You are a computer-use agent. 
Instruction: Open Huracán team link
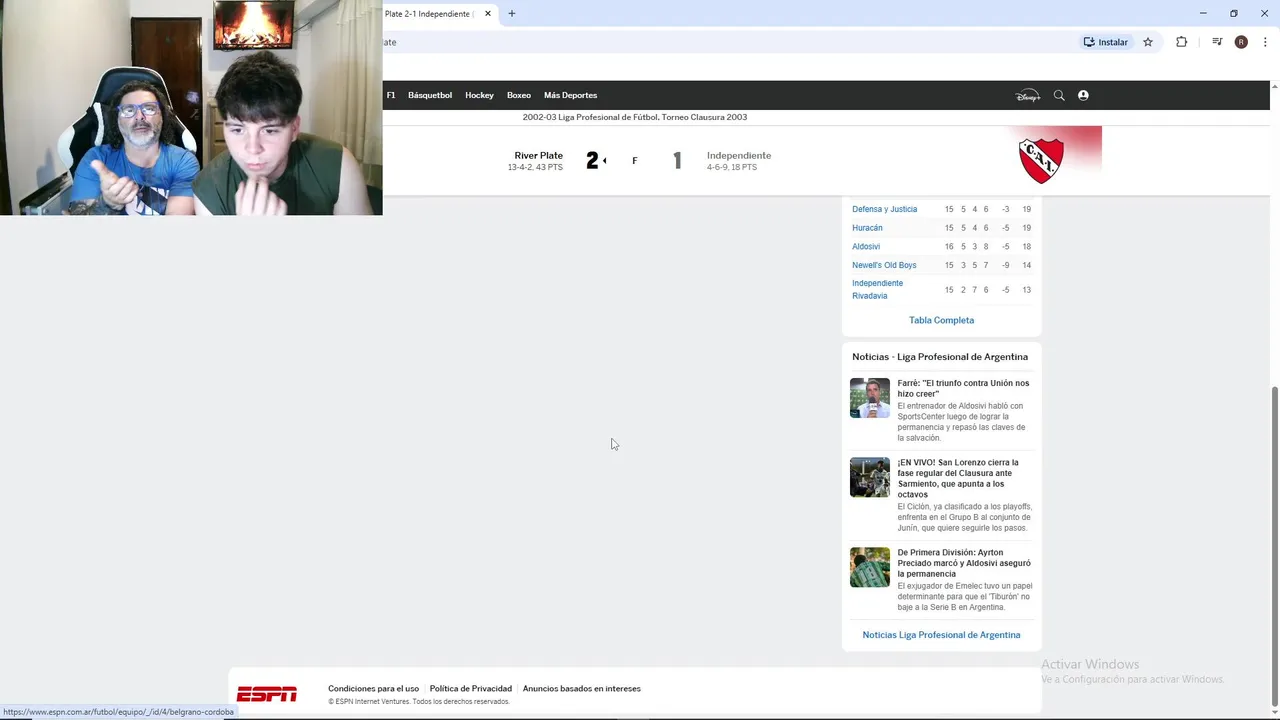pyautogui.click(x=867, y=228)
